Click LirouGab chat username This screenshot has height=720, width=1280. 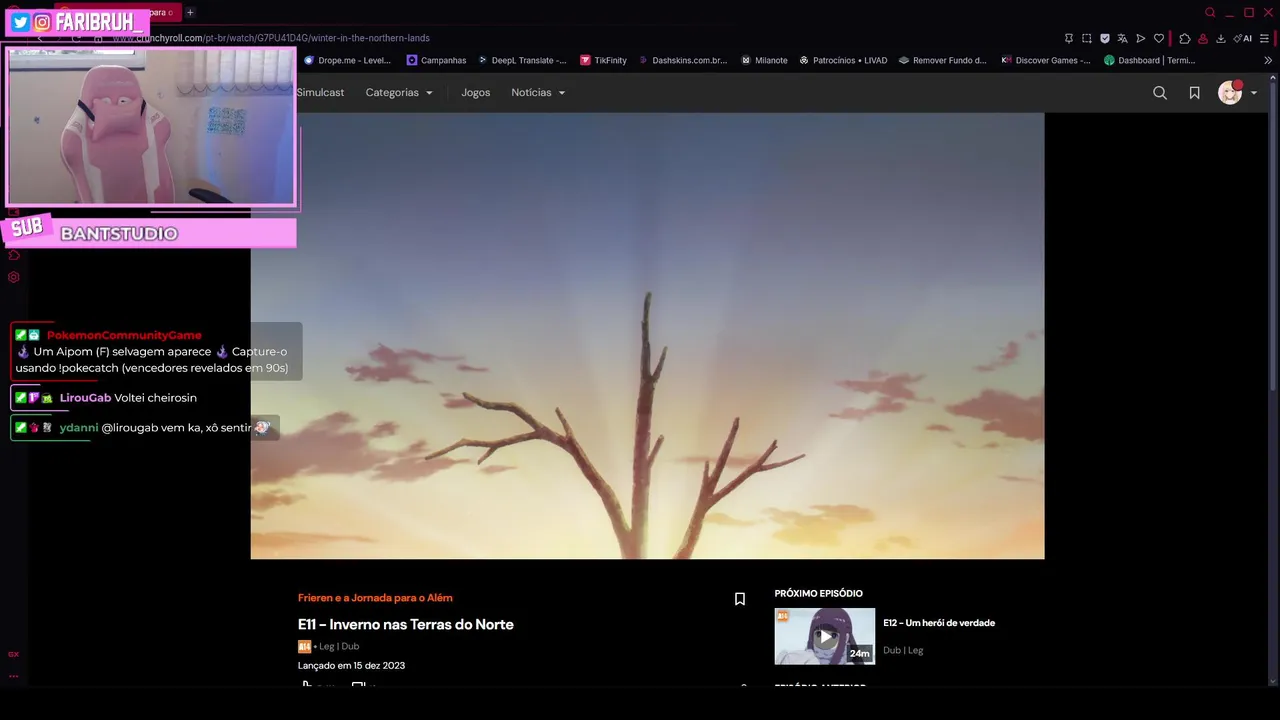[85, 398]
